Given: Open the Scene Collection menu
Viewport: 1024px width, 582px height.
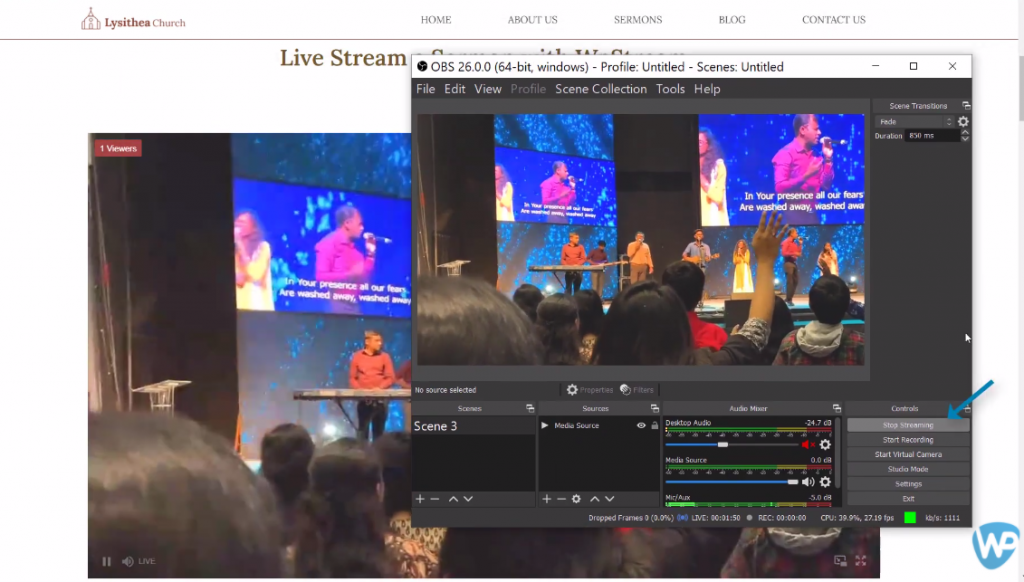Looking at the screenshot, I should (x=600, y=89).
